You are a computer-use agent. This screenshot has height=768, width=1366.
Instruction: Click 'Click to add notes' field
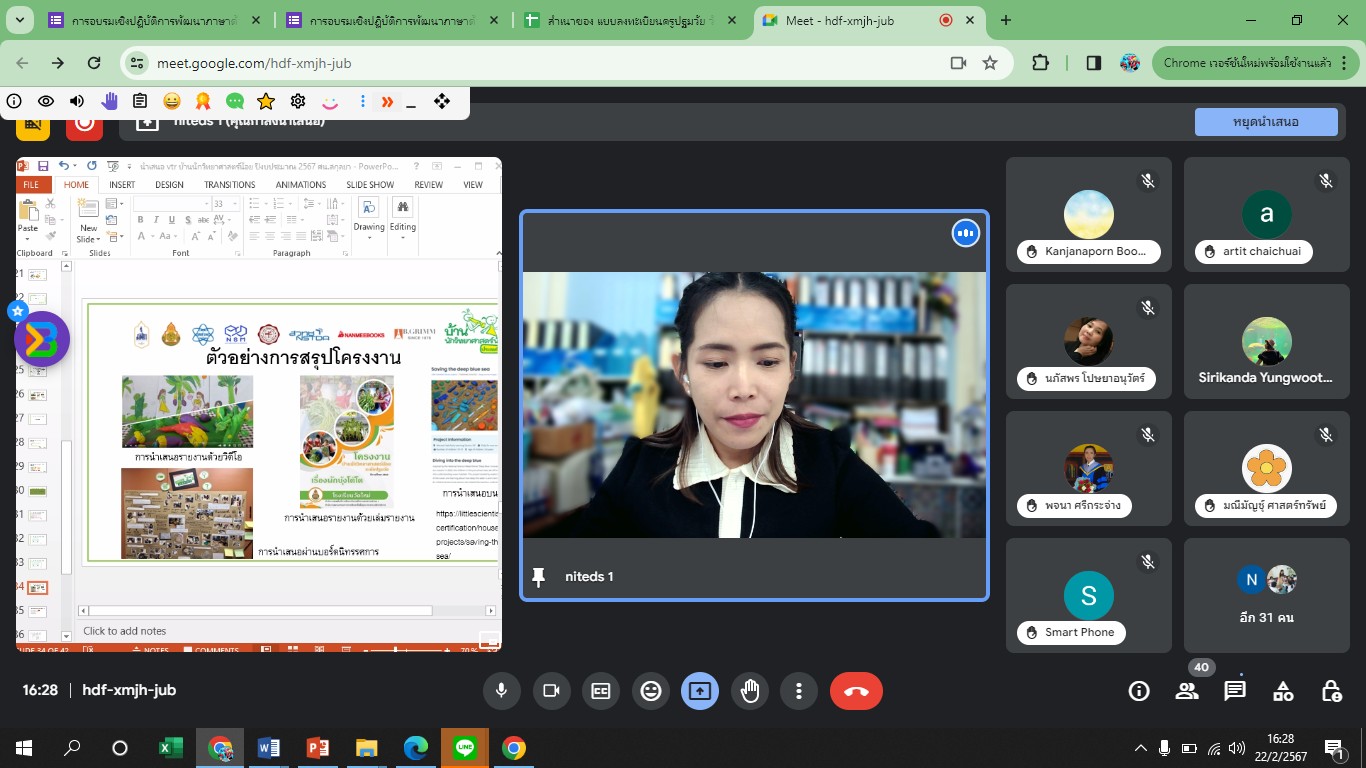[125, 631]
